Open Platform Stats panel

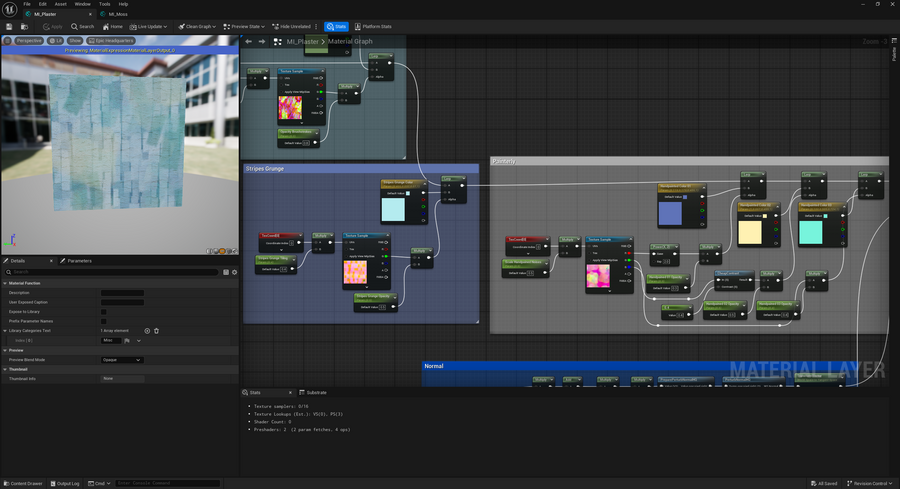pyautogui.click(x=373, y=26)
